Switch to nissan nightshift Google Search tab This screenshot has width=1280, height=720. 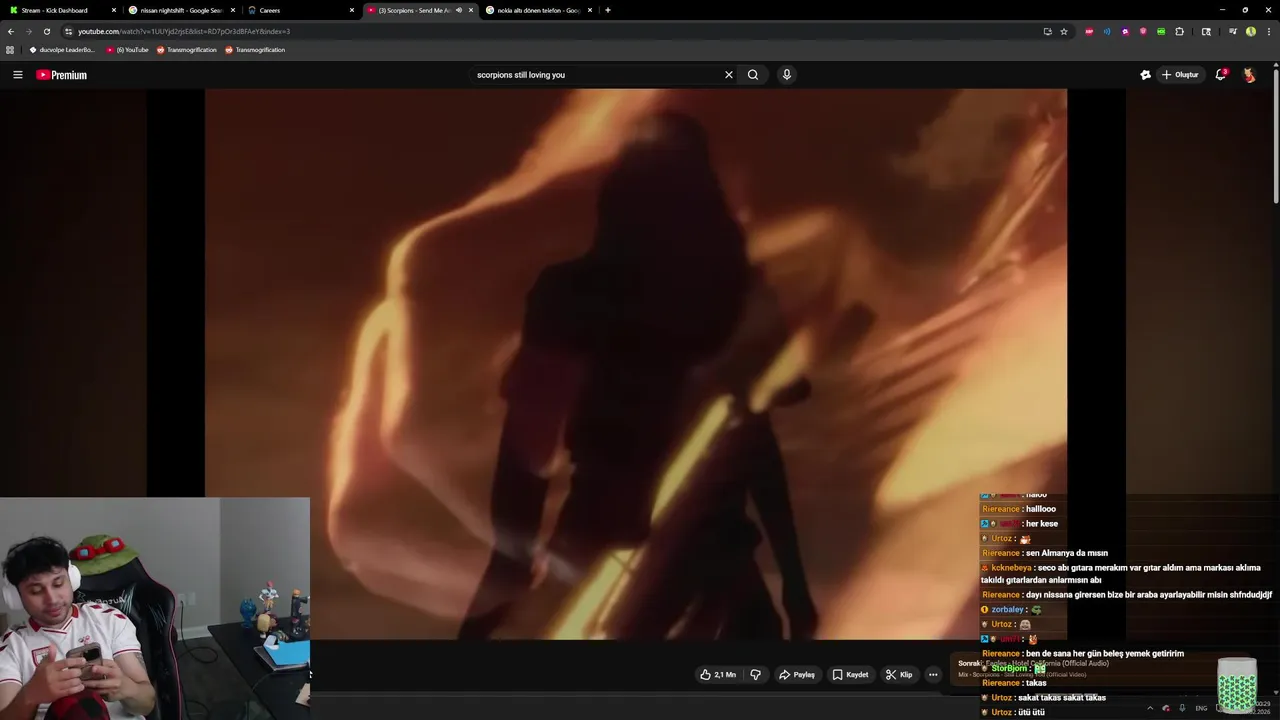(180, 10)
